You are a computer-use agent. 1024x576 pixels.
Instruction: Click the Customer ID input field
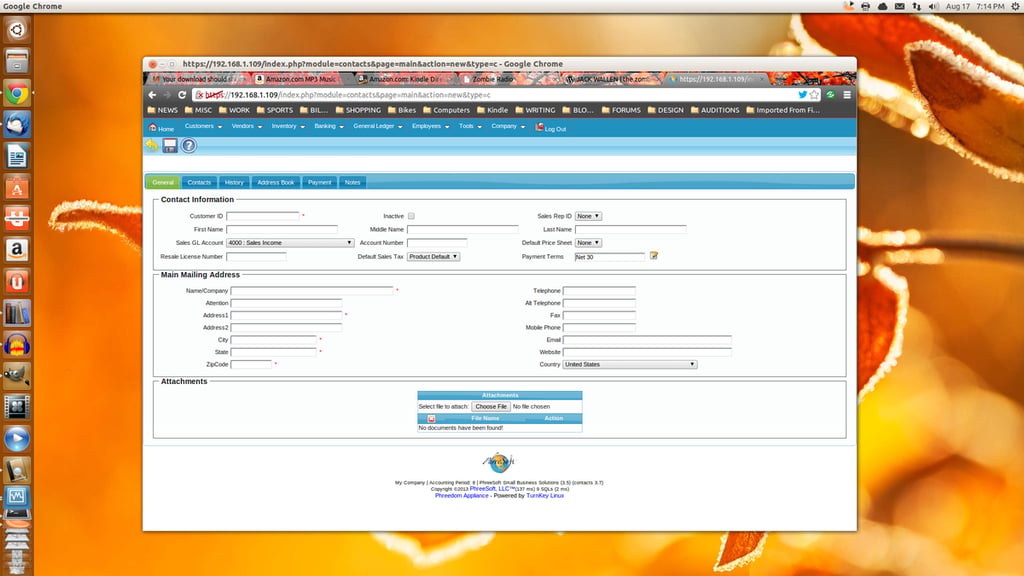[263, 216]
